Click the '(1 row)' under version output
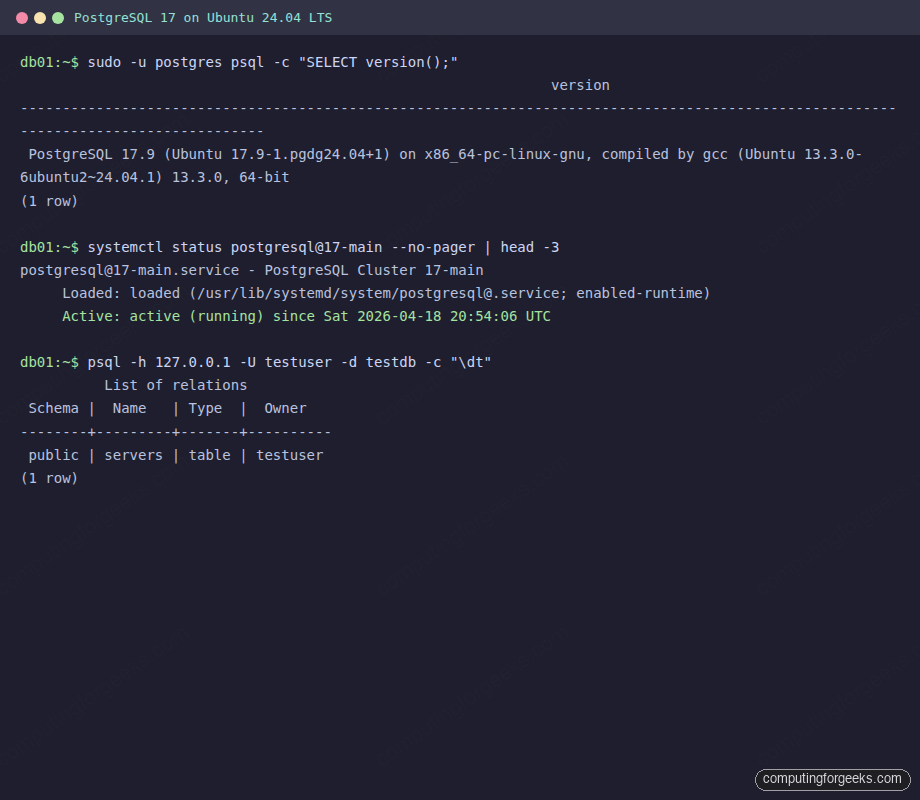Viewport: 920px width, 800px height. coord(49,201)
